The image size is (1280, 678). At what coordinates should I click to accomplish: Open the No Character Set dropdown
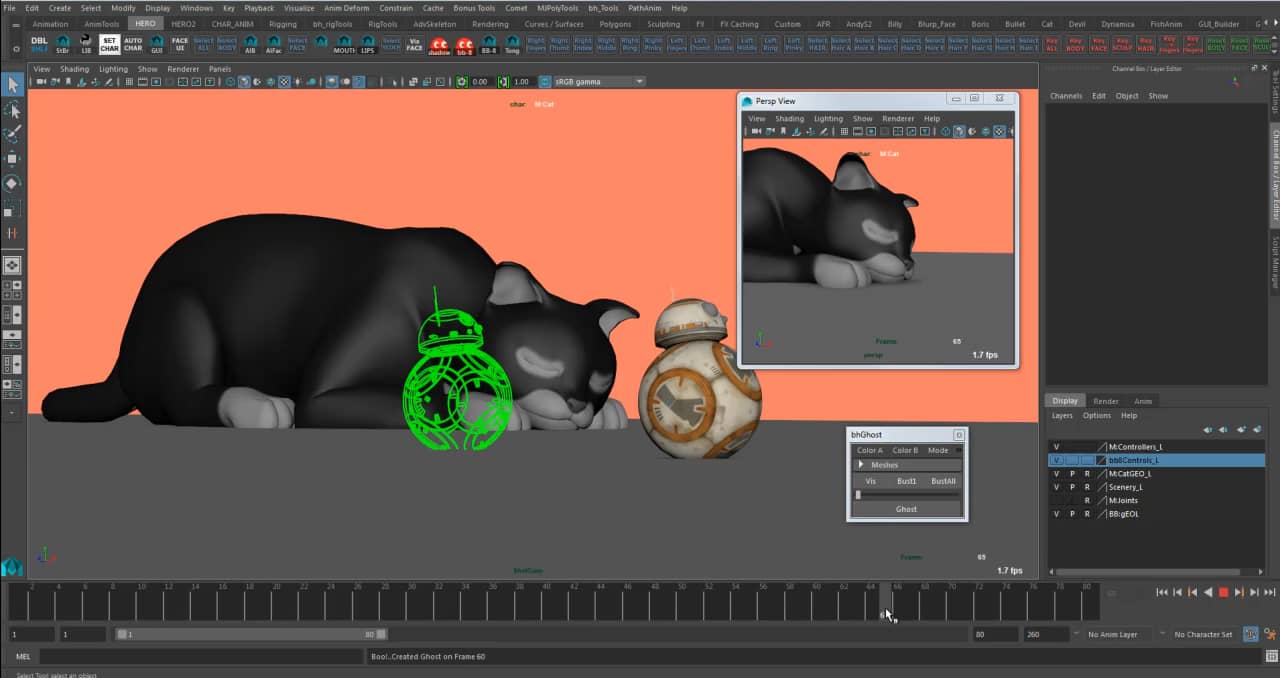(x=1203, y=634)
